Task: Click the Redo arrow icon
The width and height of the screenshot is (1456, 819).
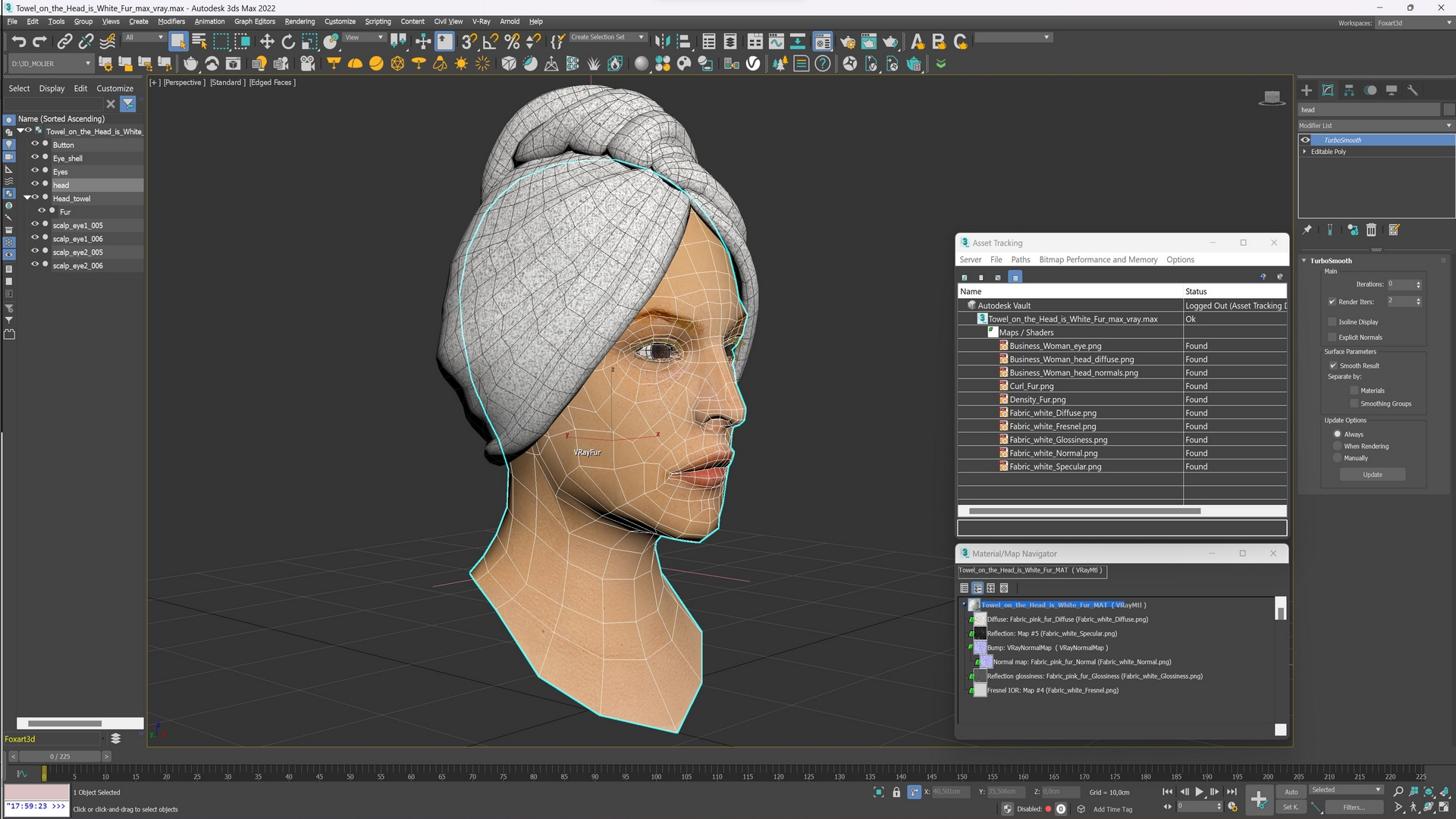Action: (x=39, y=42)
